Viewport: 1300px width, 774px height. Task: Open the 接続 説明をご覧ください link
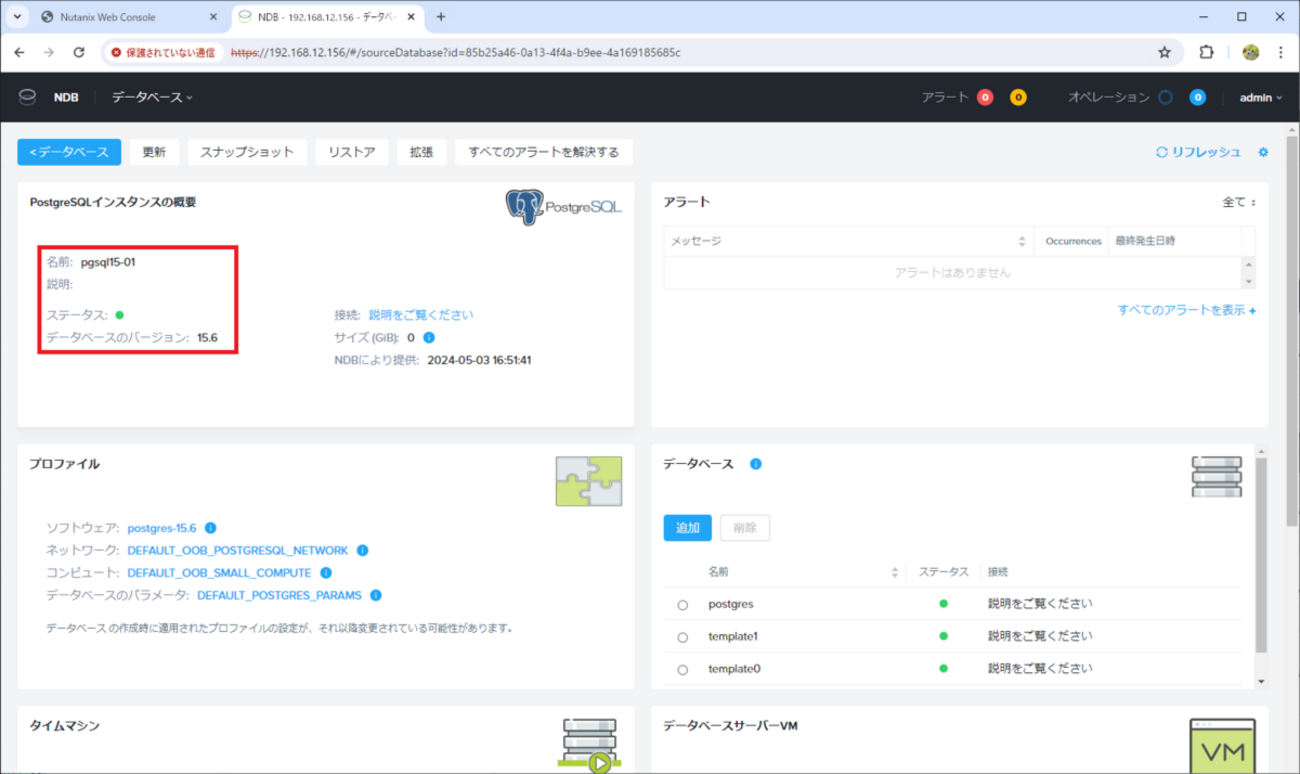421,315
